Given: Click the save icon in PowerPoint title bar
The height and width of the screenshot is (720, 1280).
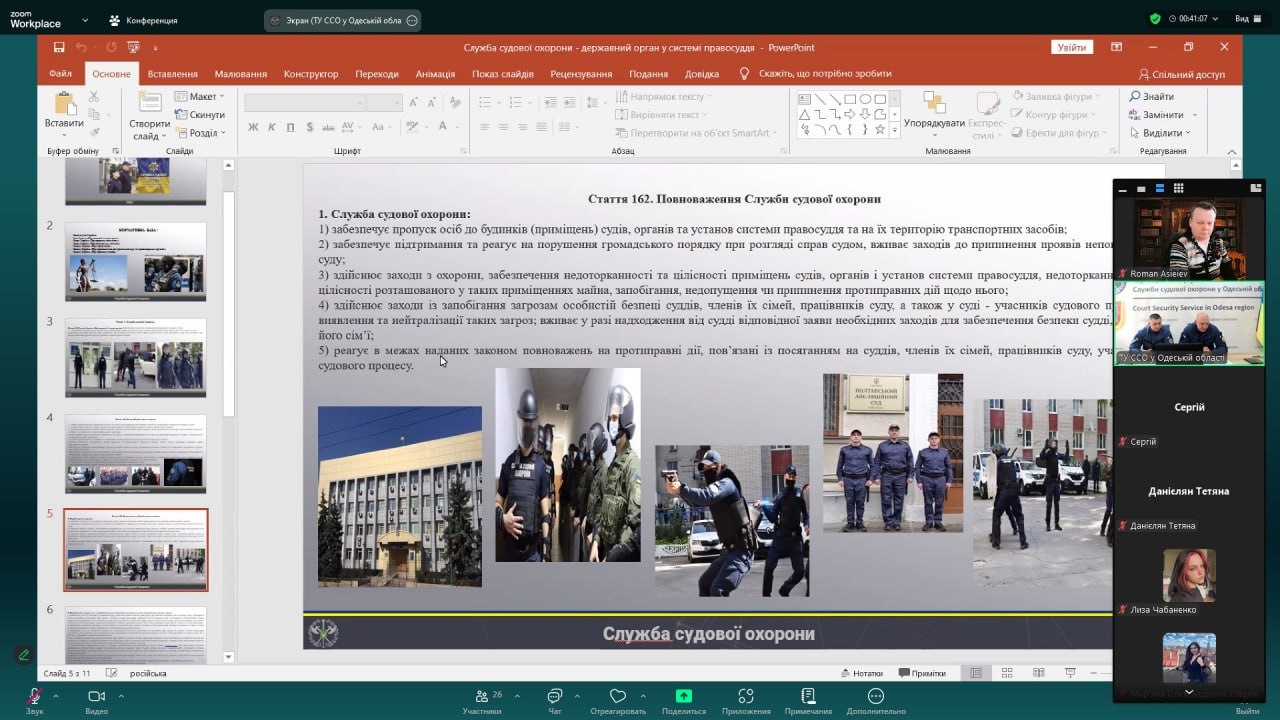Looking at the screenshot, I should click(59, 47).
